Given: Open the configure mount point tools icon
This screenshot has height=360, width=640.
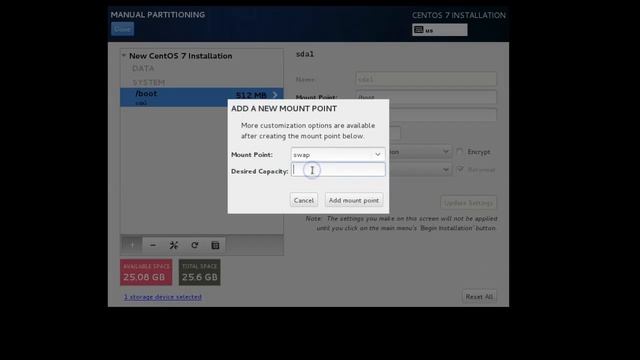Looking at the screenshot, I should pos(173,245).
